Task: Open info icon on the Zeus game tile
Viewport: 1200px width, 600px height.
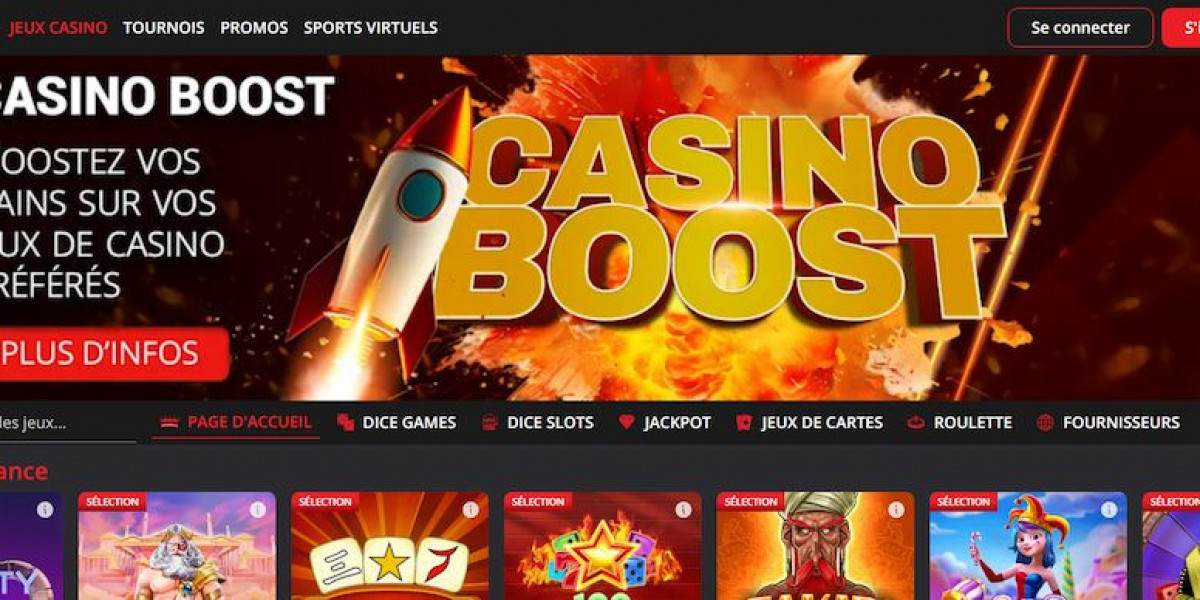Action: (258, 510)
